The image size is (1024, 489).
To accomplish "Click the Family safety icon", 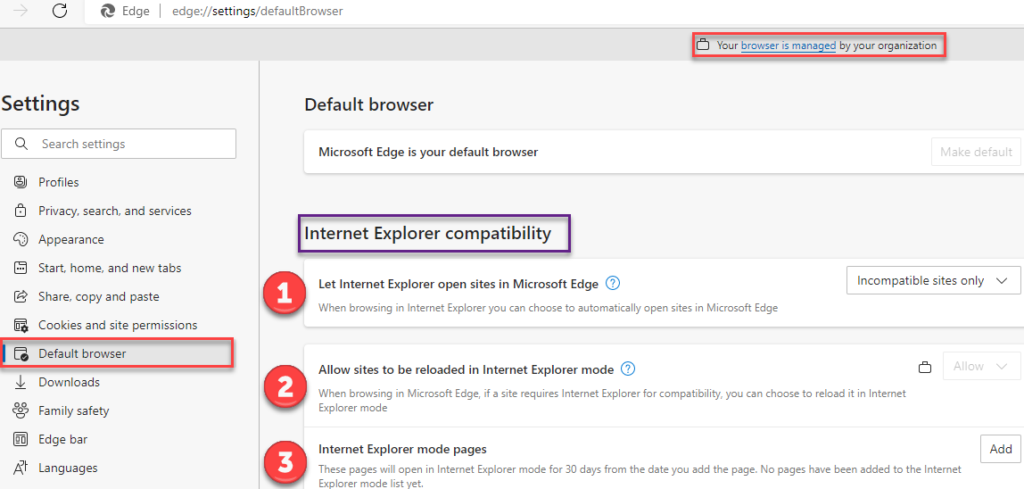I will [20, 411].
